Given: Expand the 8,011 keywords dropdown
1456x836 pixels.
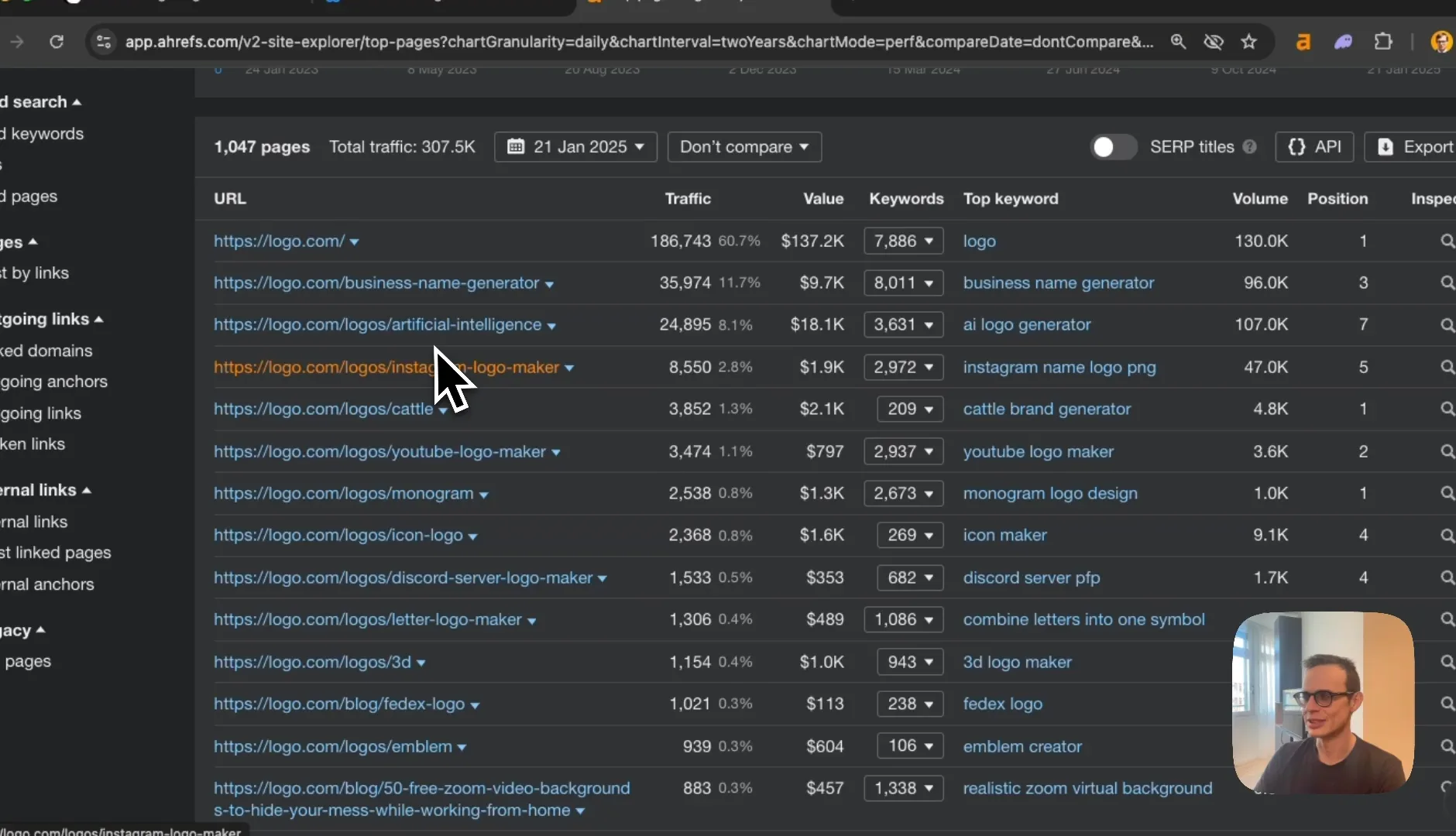Looking at the screenshot, I should [904, 283].
